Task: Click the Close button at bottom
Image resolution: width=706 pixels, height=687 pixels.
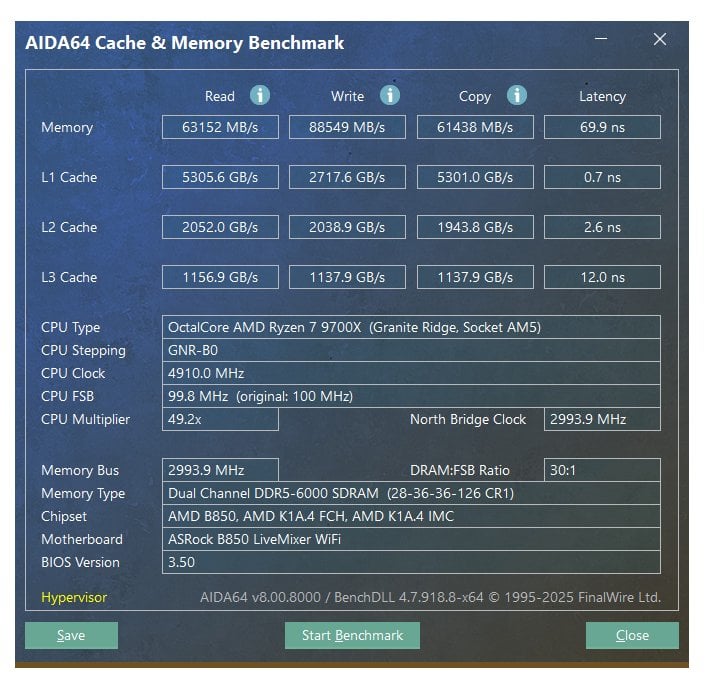Action: pos(632,635)
